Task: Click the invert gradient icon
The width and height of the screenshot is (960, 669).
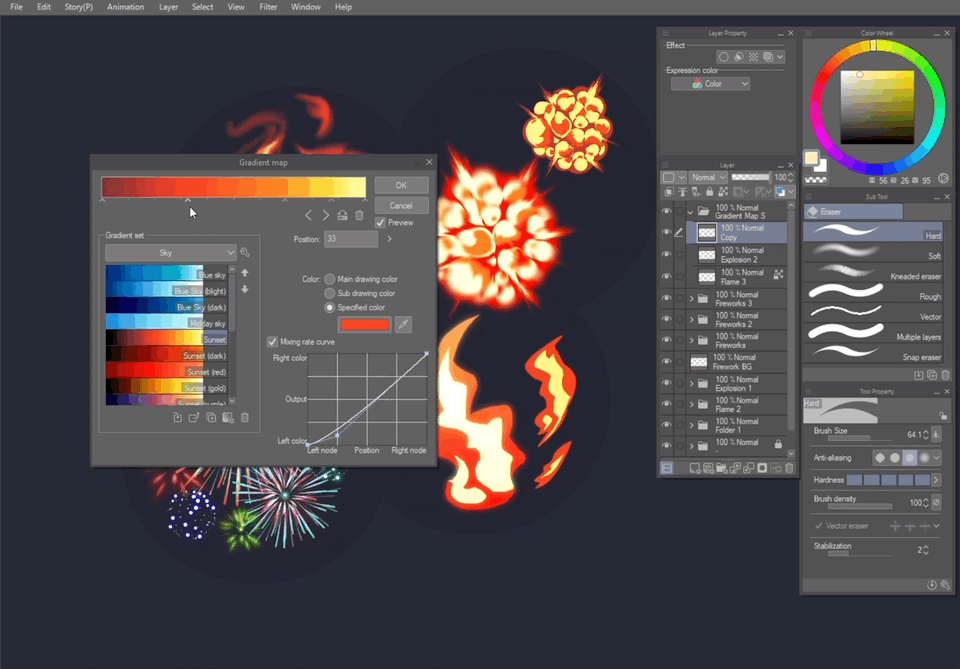Action: click(342, 215)
